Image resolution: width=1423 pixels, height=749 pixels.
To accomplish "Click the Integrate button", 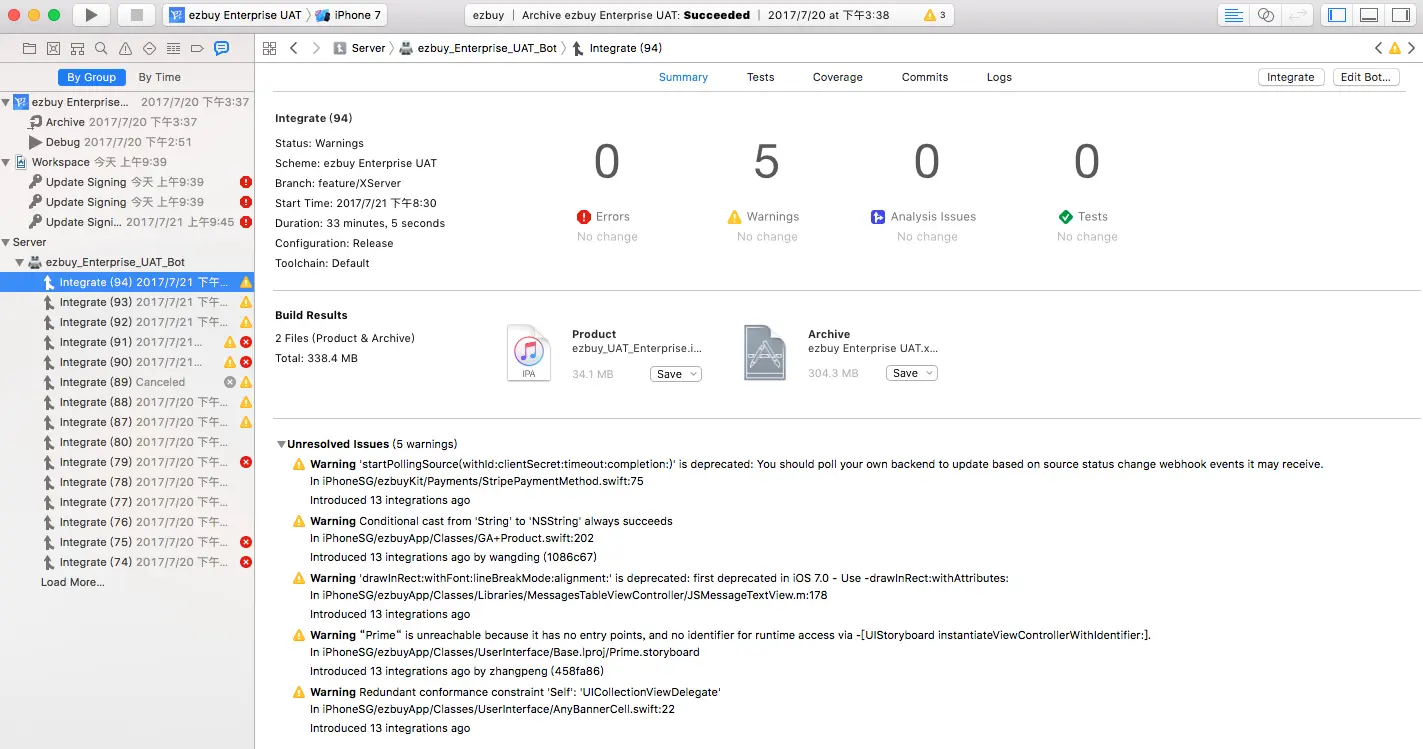I will (x=1291, y=77).
